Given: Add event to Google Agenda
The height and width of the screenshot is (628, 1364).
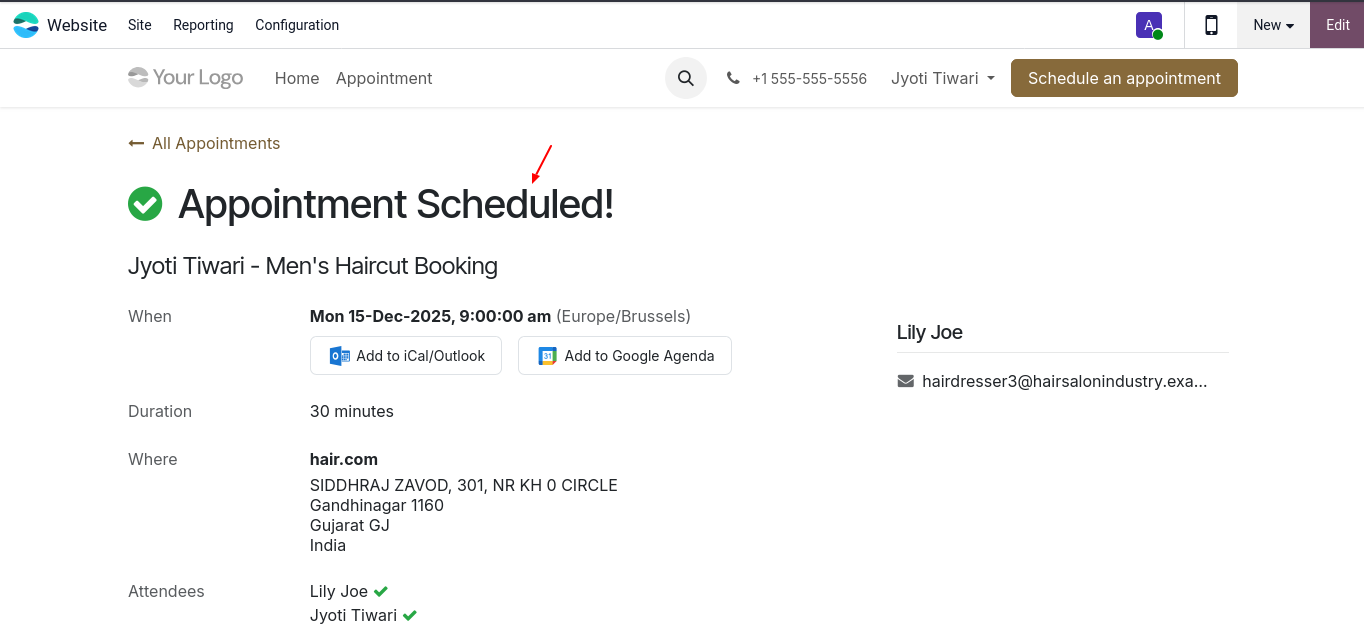Looking at the screenshot, I should [625, 356].
